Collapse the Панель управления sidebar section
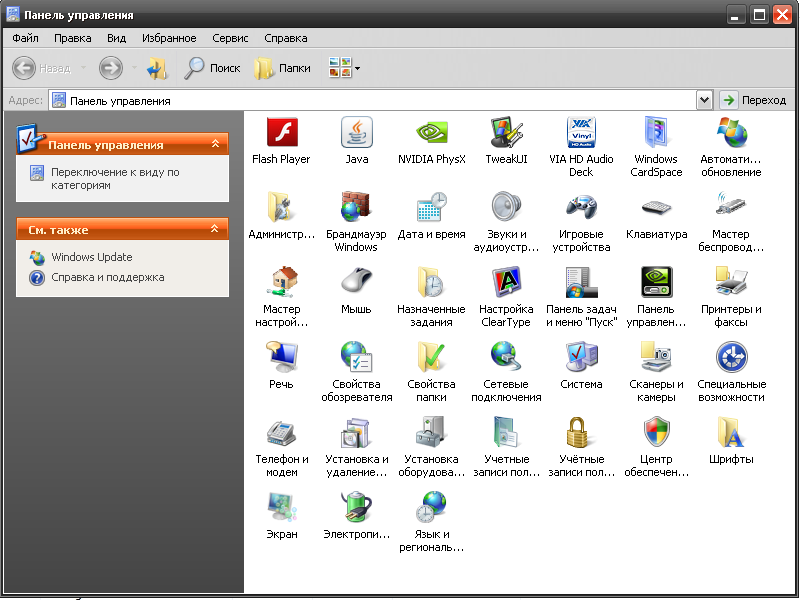 point(215,144)
